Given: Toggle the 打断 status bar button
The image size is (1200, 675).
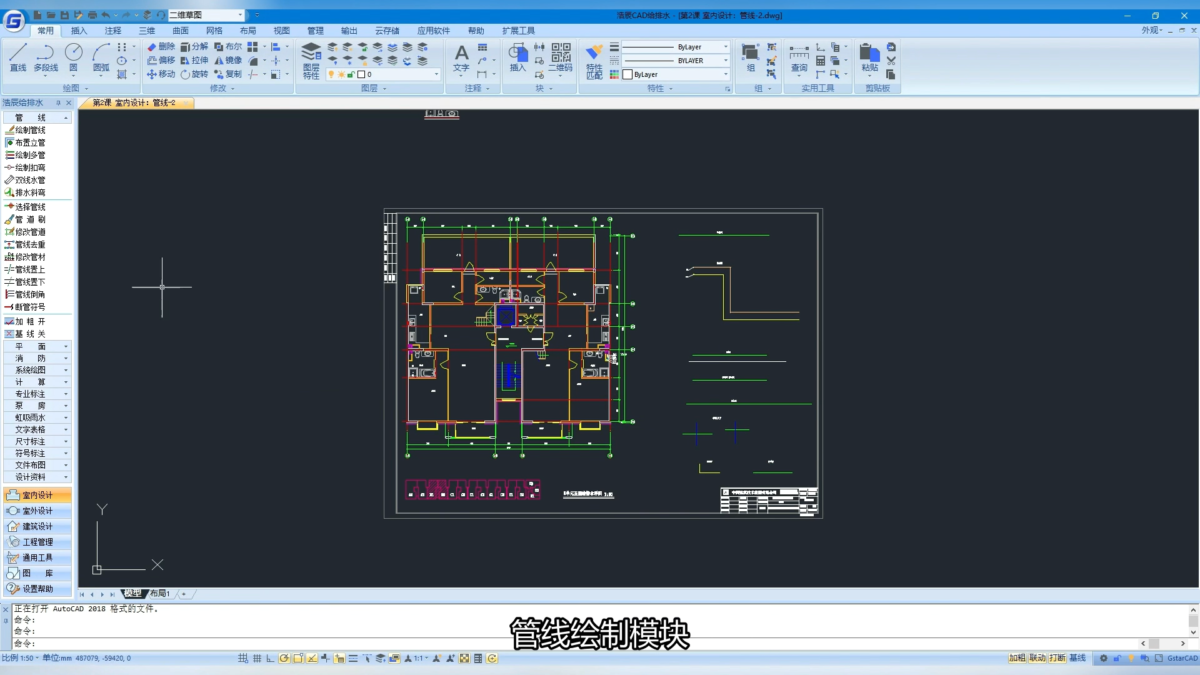Looking at the screenshot, I should pos(1057,658).
